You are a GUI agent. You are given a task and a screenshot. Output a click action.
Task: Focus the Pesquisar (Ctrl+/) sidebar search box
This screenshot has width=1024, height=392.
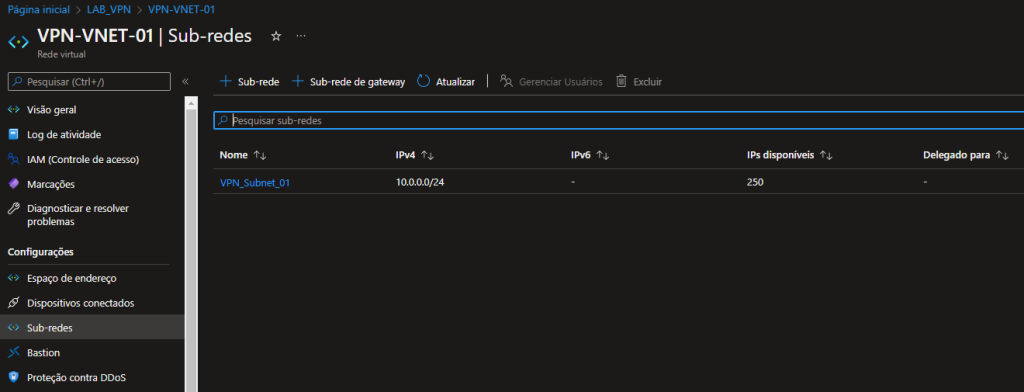tap(89, 82)
